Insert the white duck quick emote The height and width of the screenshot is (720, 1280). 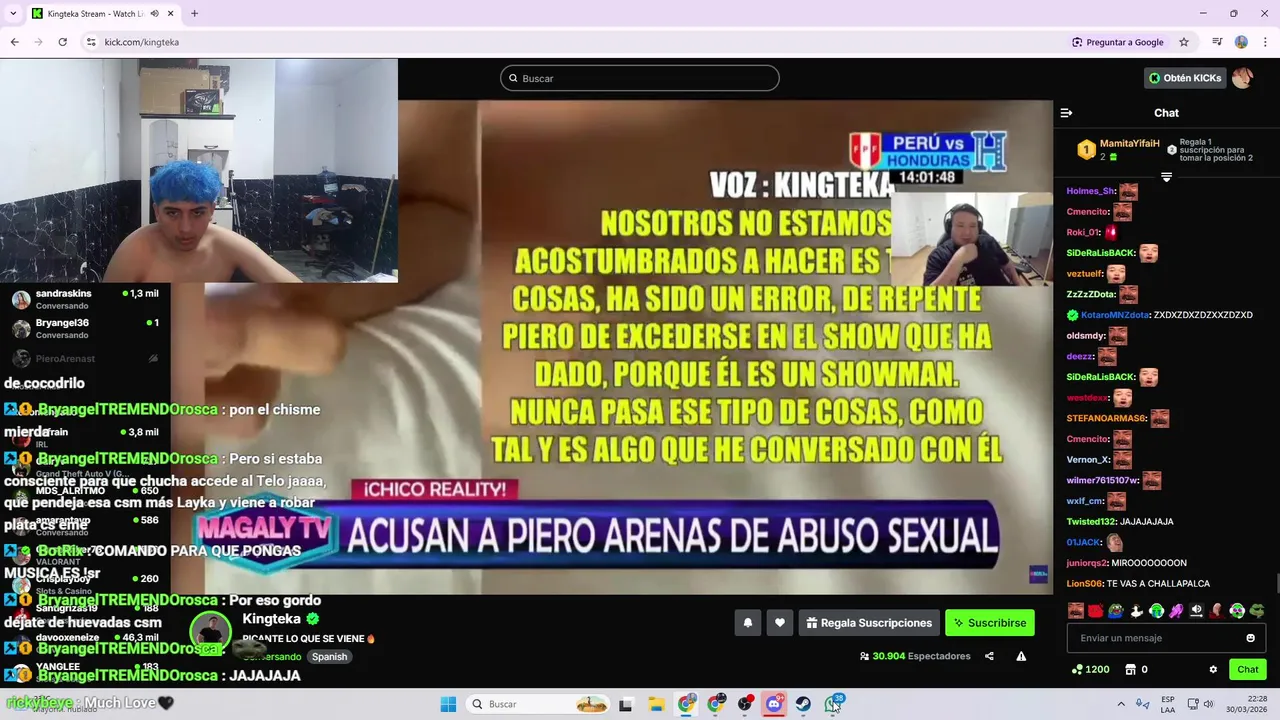tap(1136, 610)
